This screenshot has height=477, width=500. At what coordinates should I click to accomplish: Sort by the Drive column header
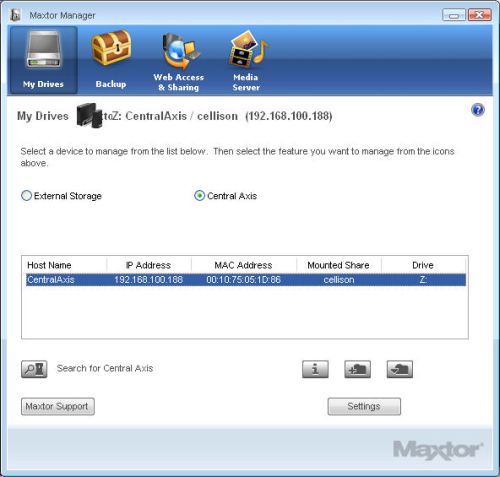423,265
